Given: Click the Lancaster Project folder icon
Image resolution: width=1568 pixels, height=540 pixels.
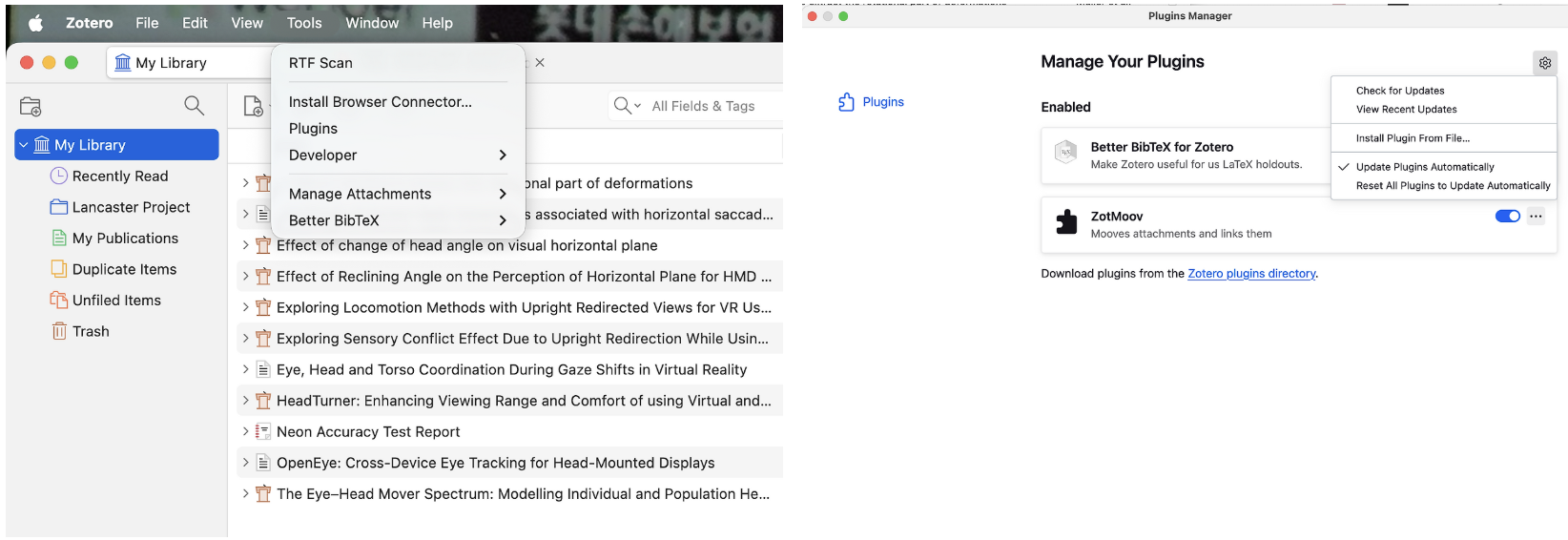Looking at the screenshot, I should pyautogui.click(x=59, y=207).
